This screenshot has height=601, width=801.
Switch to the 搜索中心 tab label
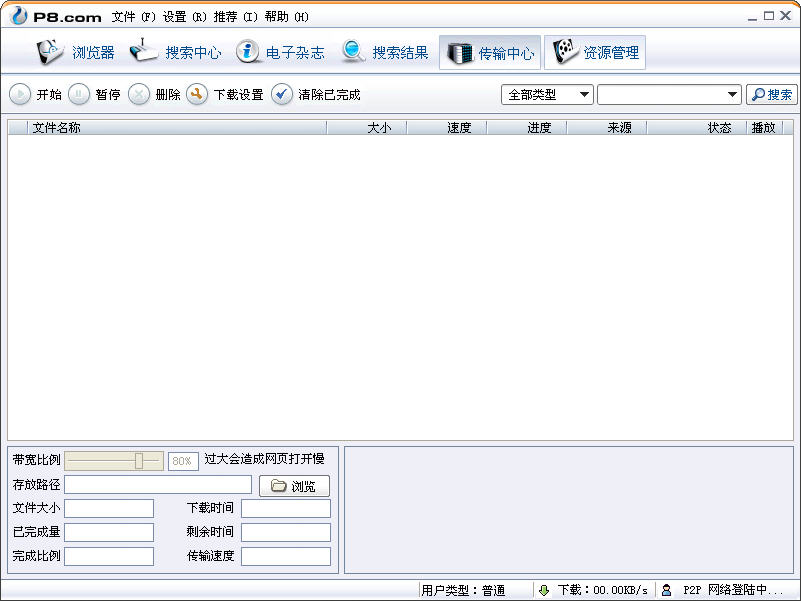coord(193,53)
